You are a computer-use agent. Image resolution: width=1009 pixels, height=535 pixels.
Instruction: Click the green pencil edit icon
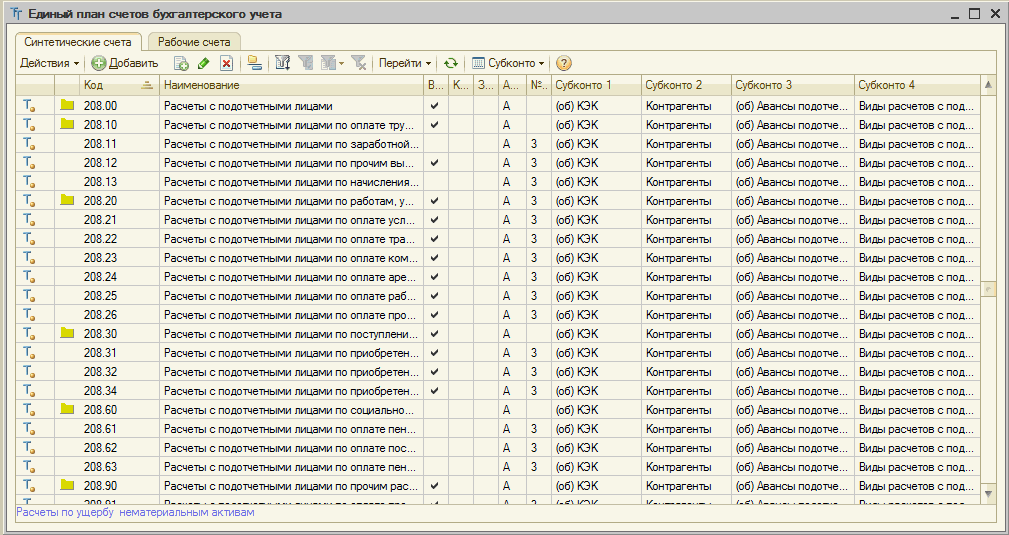(204, 63)
